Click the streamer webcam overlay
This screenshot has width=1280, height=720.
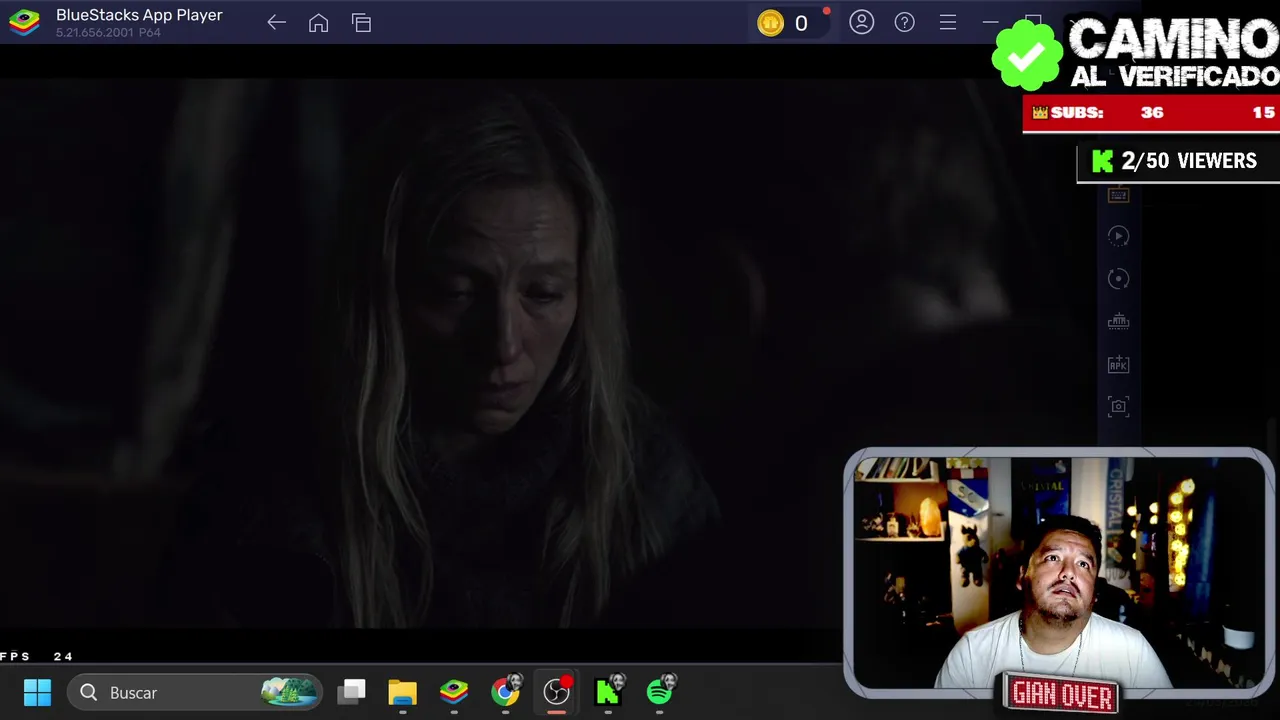[x=1059, y=573]
